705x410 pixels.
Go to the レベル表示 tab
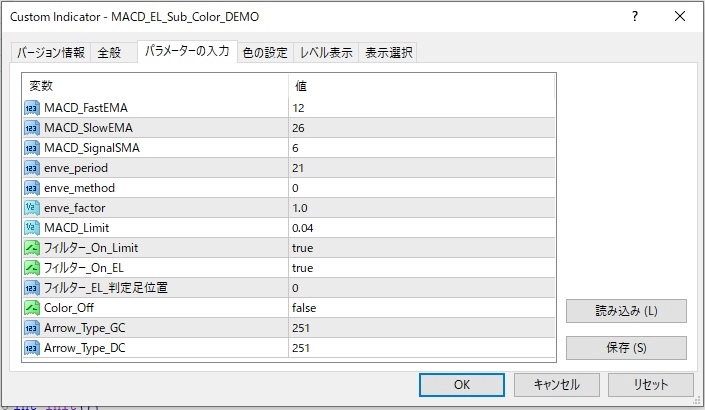tap(325, 53)
